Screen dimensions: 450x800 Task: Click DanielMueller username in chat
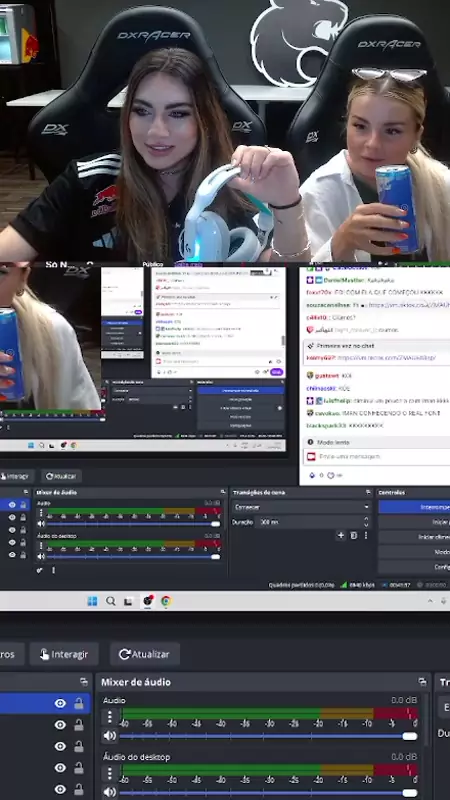click(344, 280)
